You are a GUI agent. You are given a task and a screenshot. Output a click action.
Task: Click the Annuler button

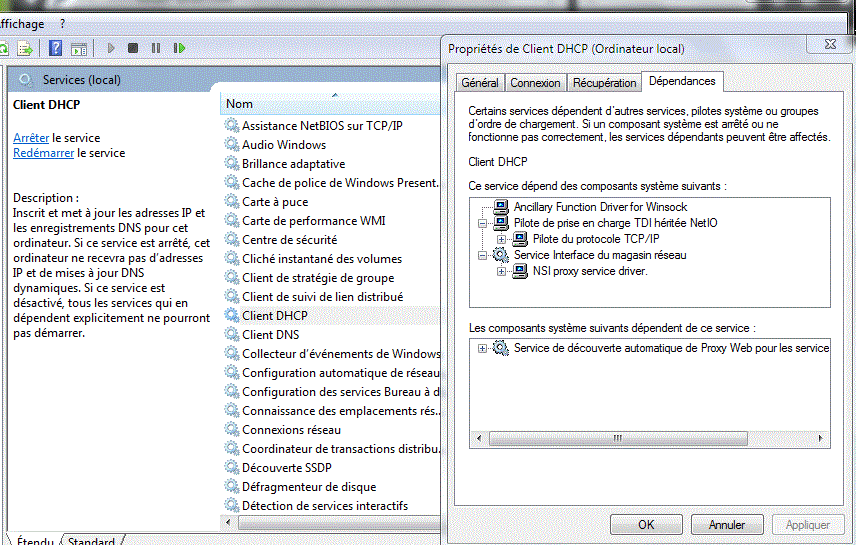[x=727, y=525]
